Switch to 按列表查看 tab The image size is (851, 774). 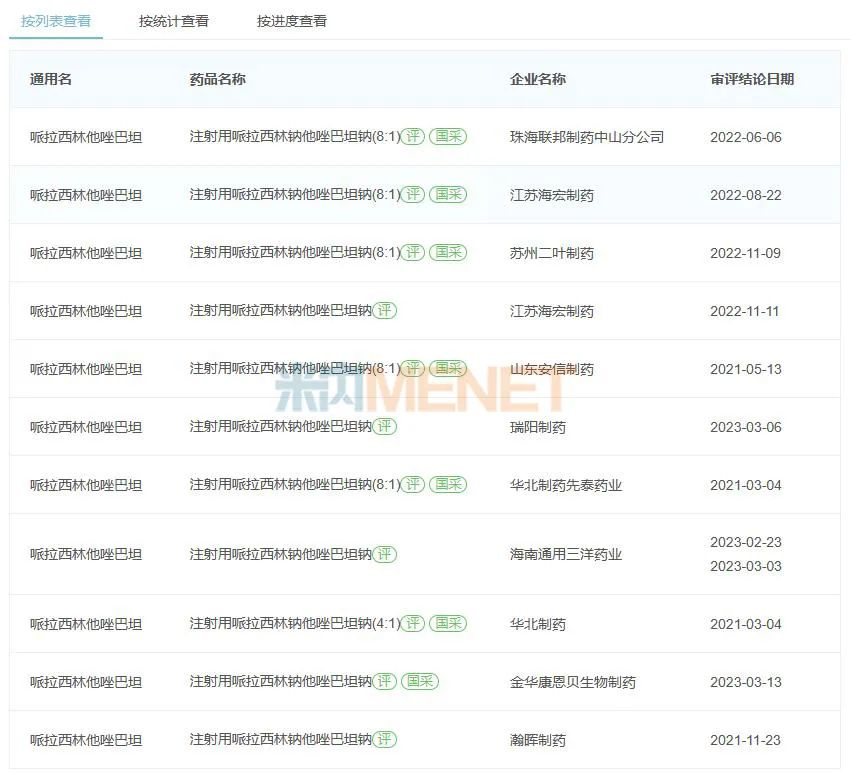[x=56, y=21]
